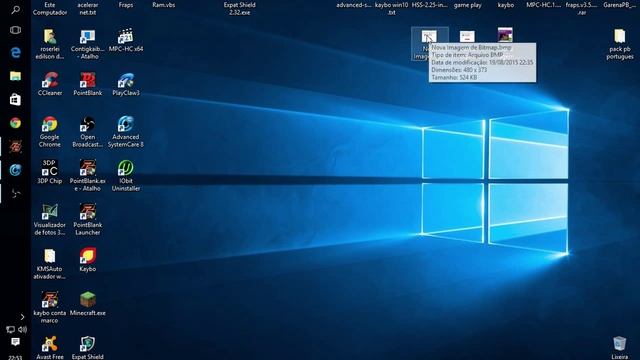Select the PointBlank desktop shortcut
Image resolution: width=640 pixels, height=360 pixels.
coord(88,84)
